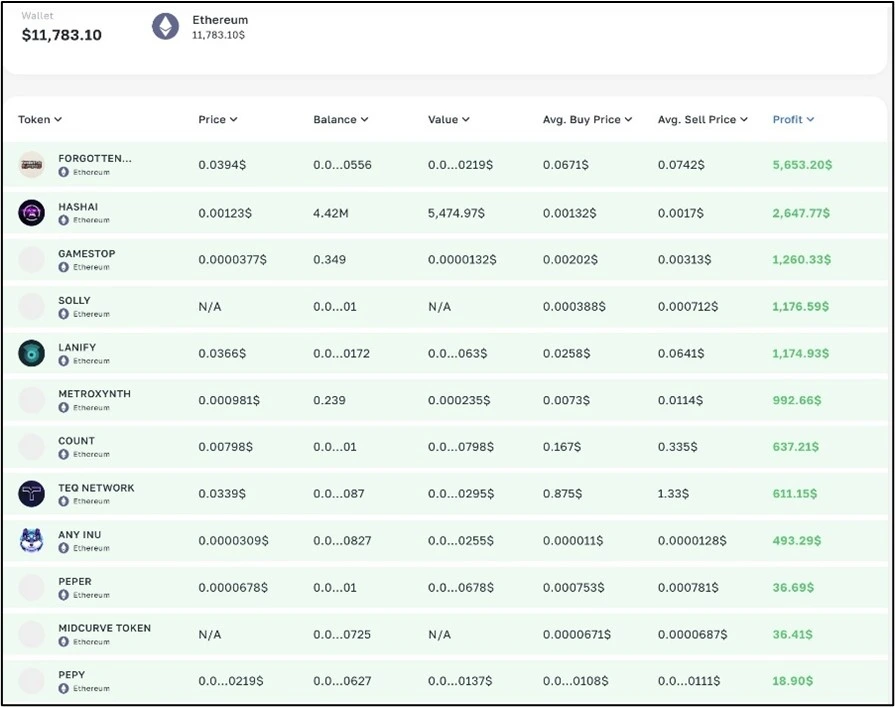Click PEPY profit 18.90$
Screen dimensions: 895x707
point(793,681)
